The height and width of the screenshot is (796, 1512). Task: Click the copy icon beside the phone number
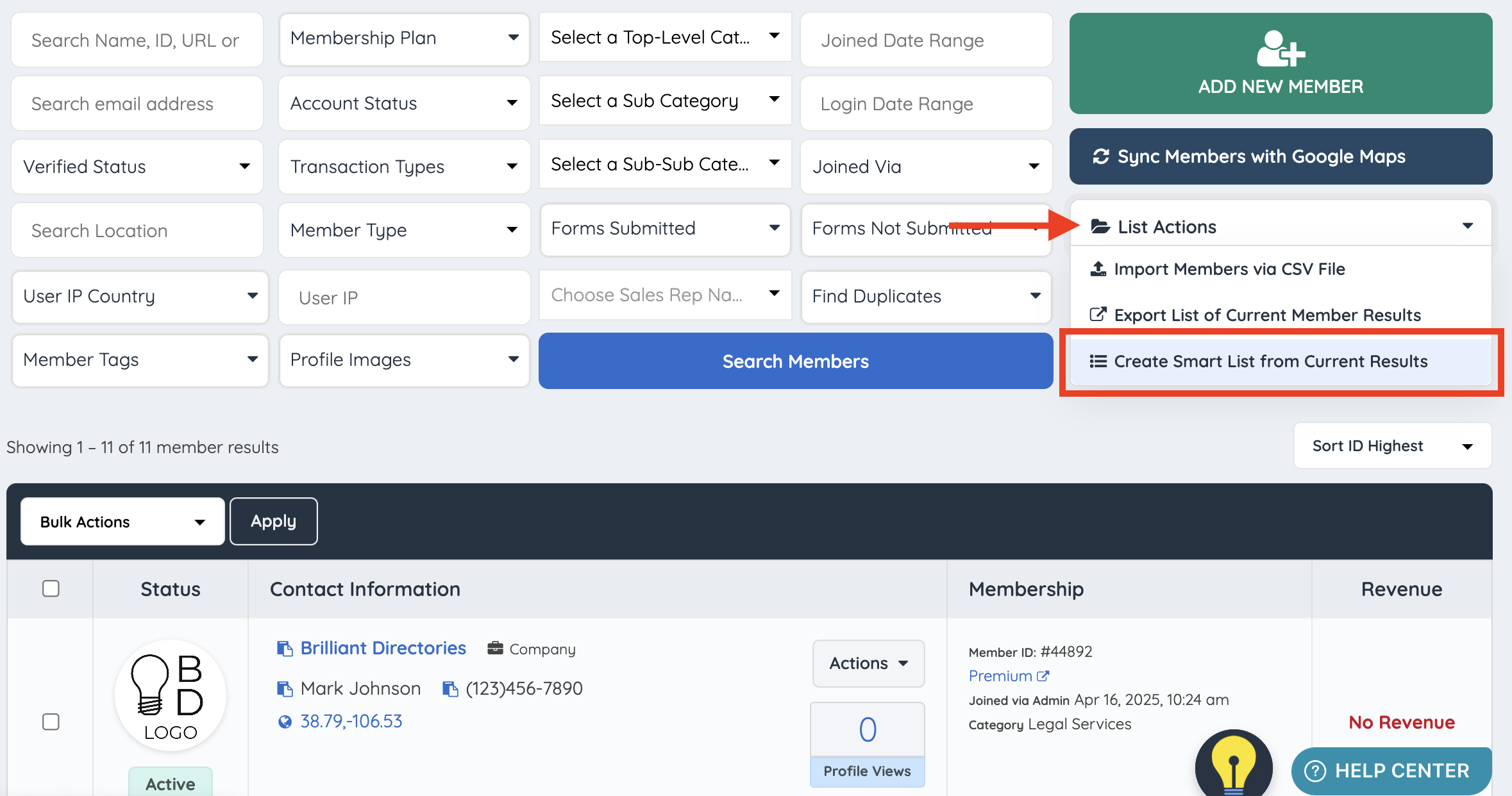click(x=450, y=689)
